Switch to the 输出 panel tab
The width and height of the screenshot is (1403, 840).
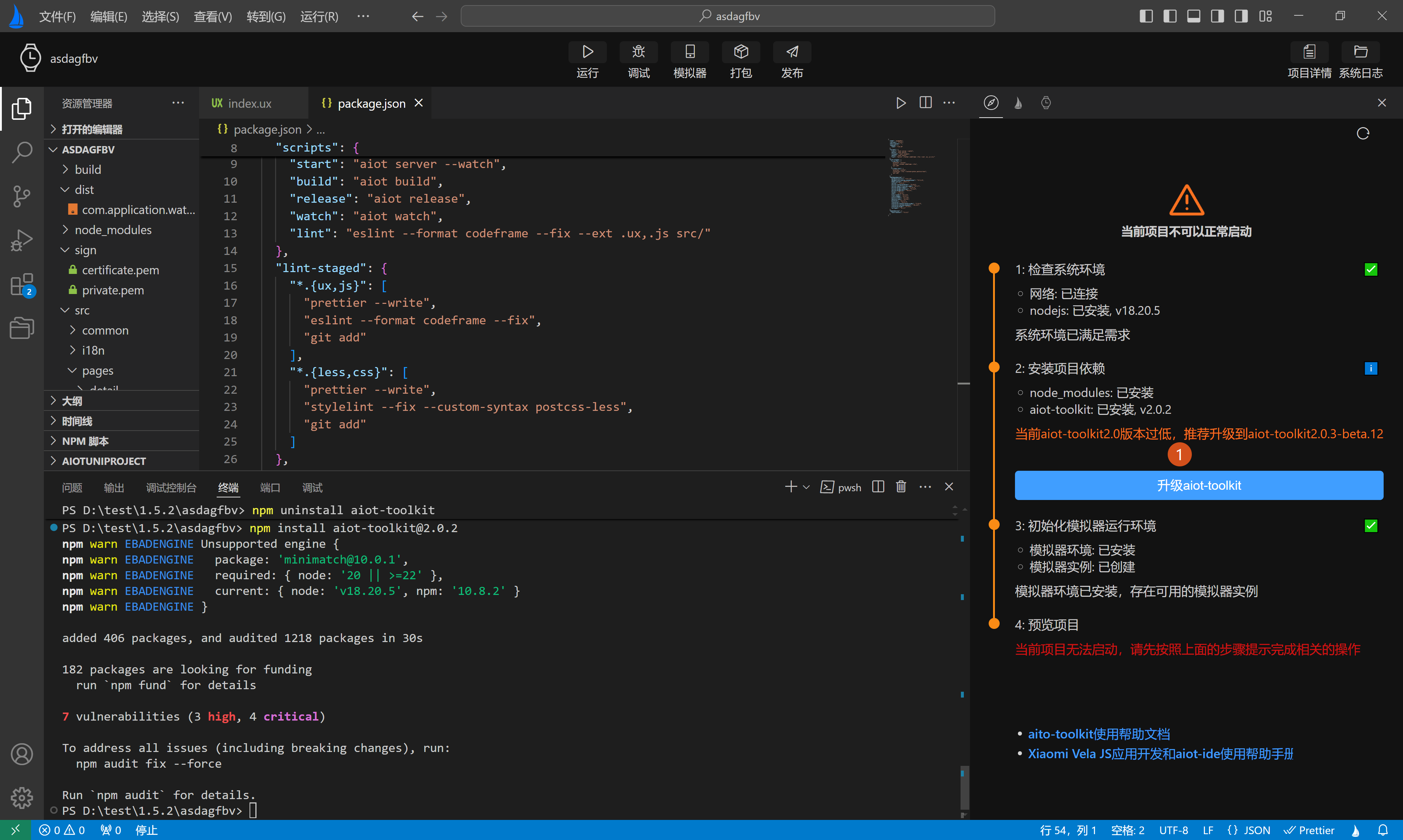114,487
